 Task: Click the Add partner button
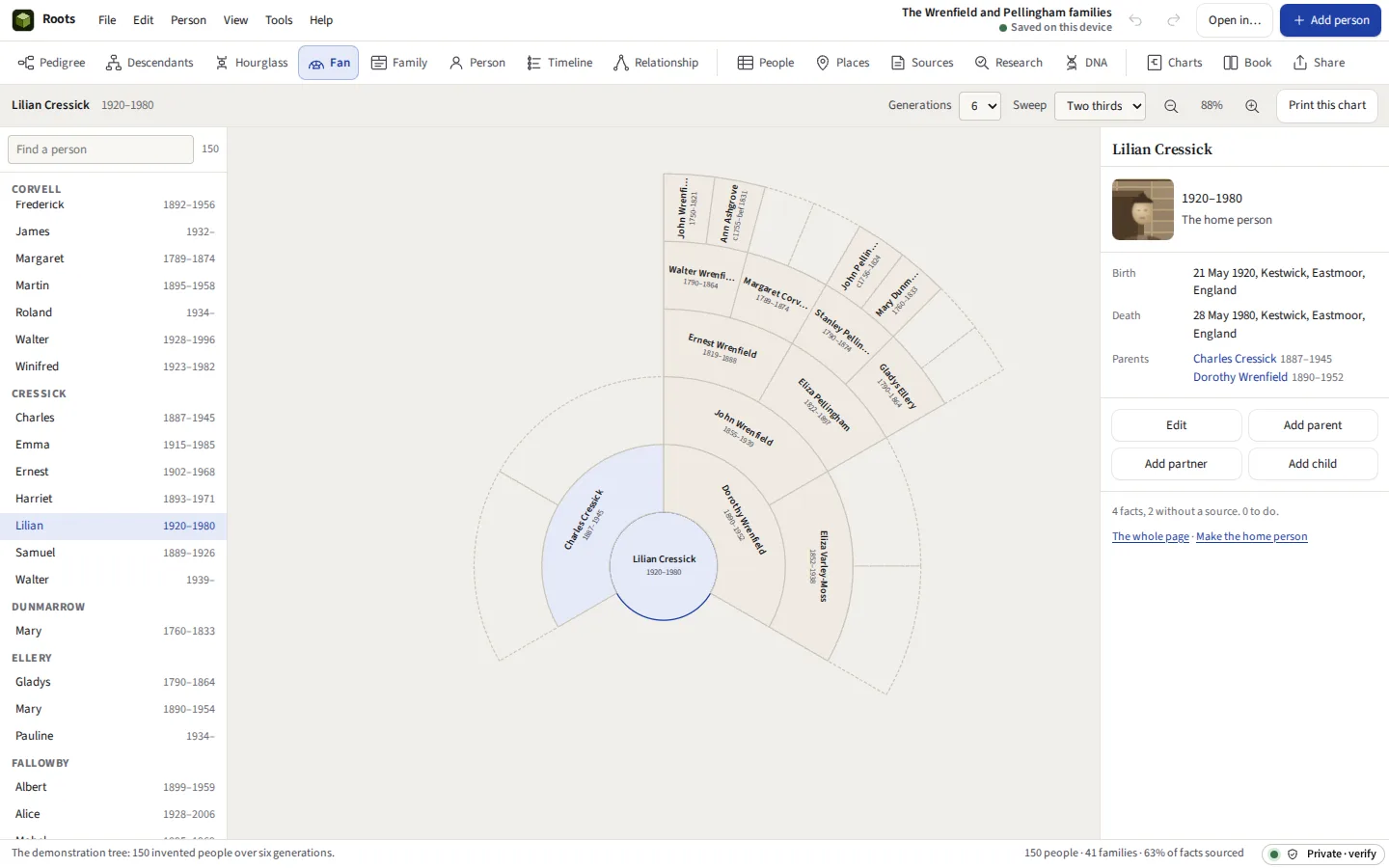(x=1176, y=464)
